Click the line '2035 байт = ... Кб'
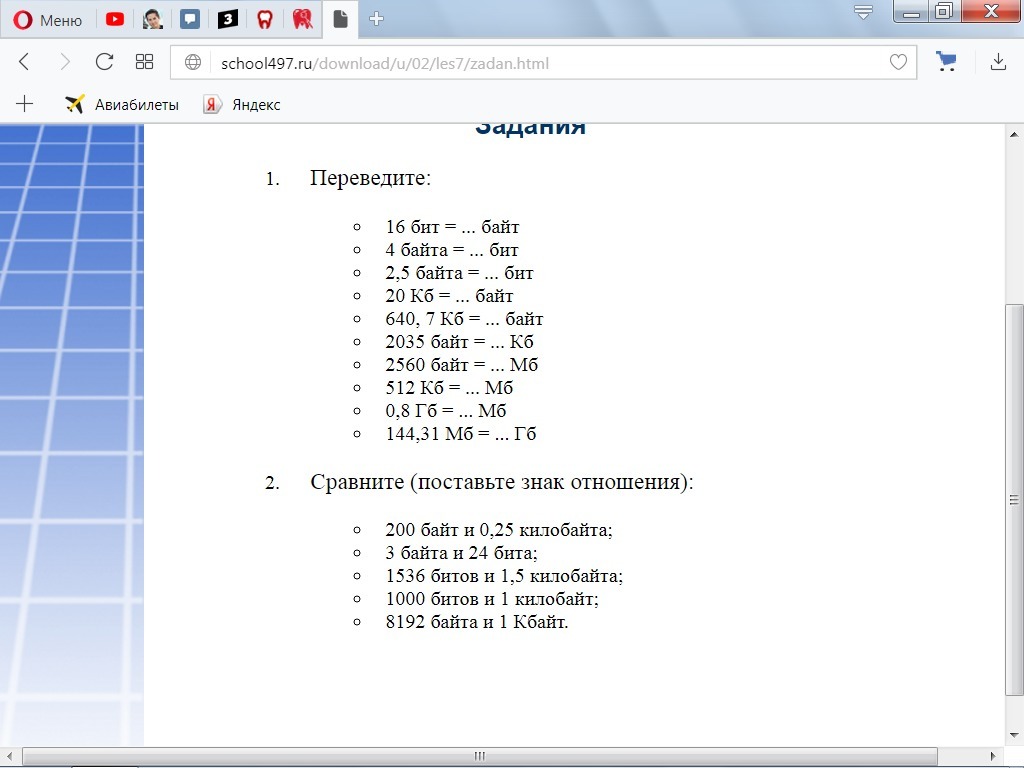 [459, 342]
